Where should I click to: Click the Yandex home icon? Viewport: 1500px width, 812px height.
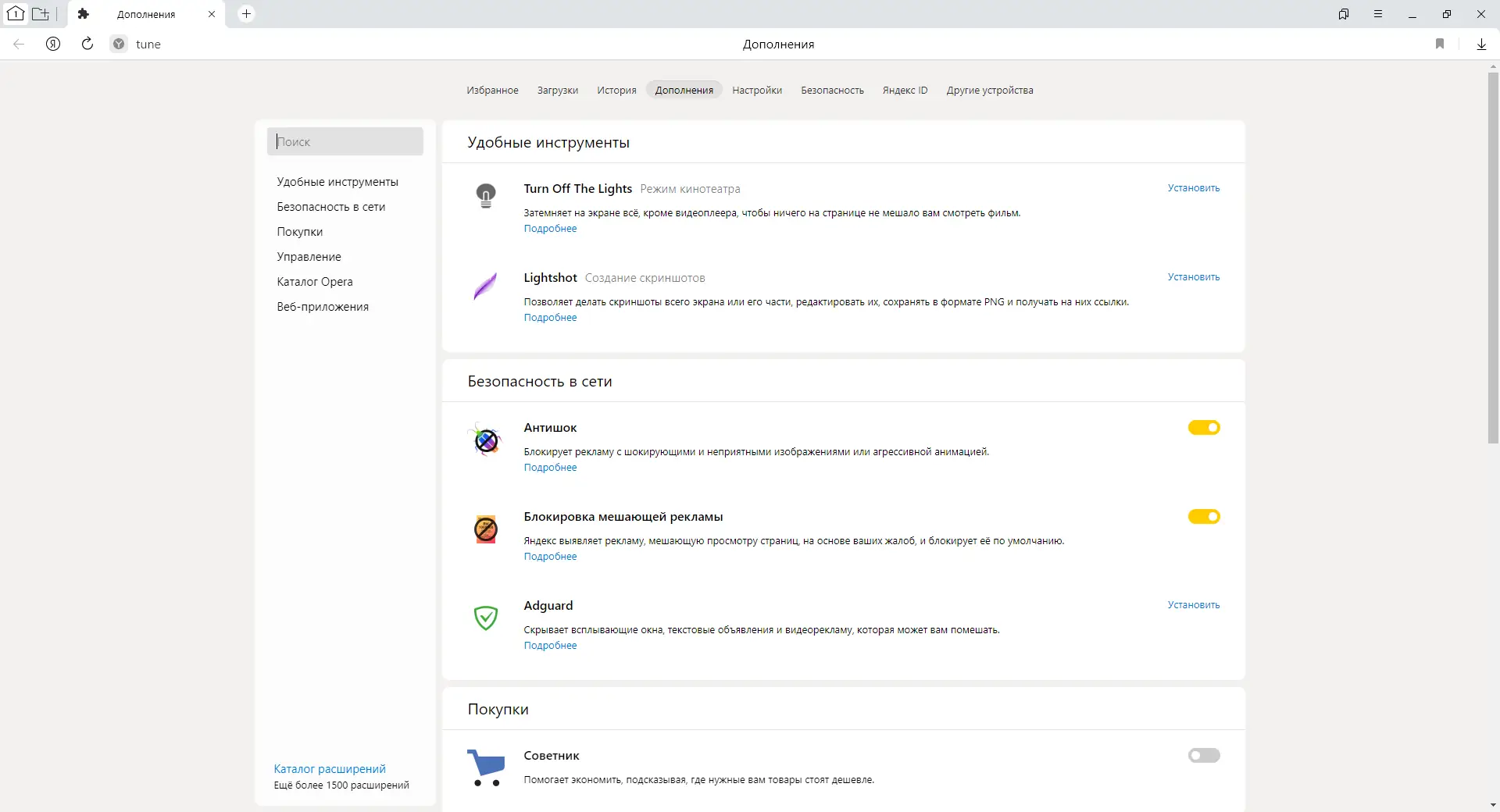(53, 44)
